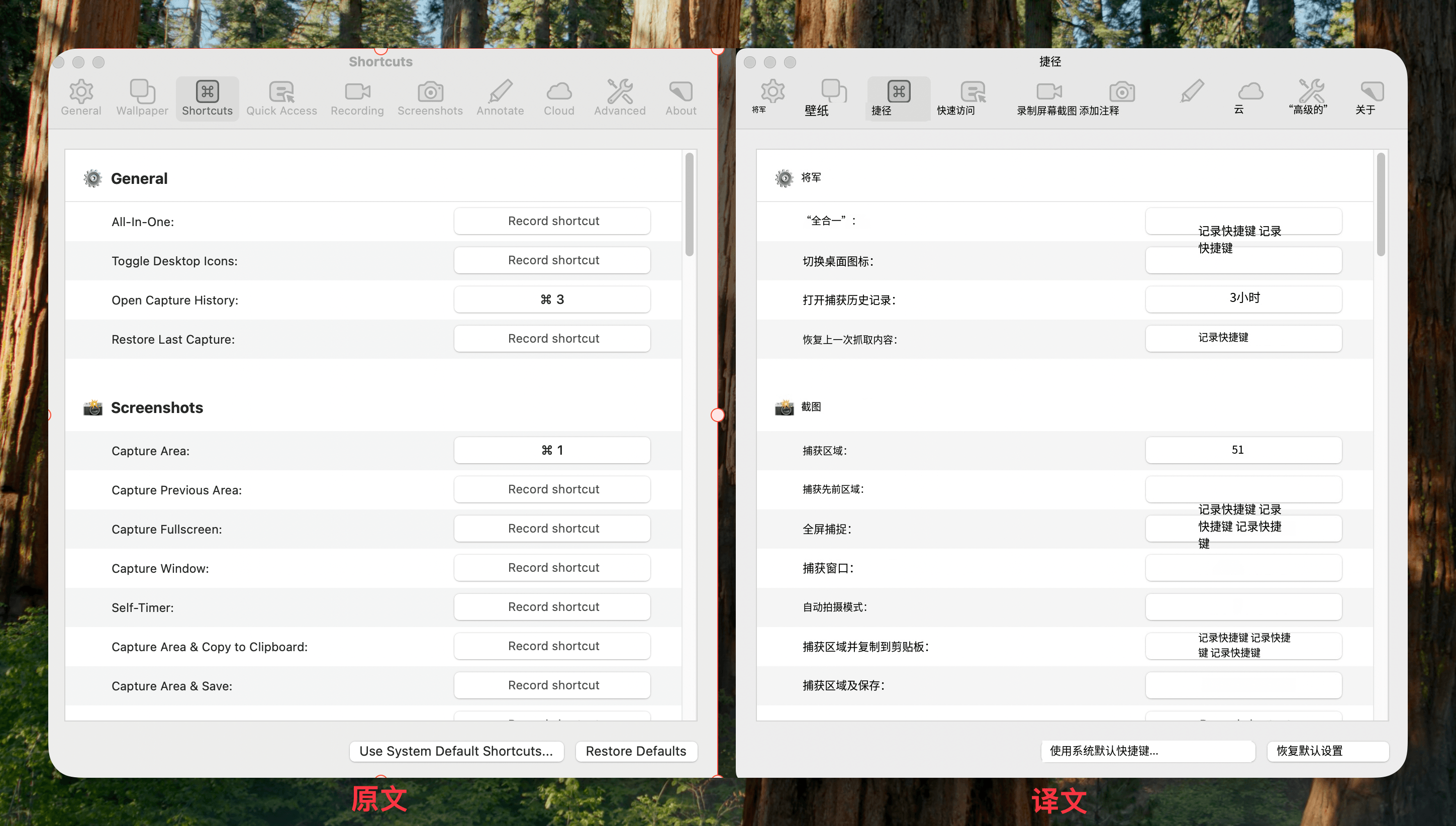Click the left window's vertical scrollbar
Image resolution: width=1456 pixels, height=826 pixels.
pos(689,204)
